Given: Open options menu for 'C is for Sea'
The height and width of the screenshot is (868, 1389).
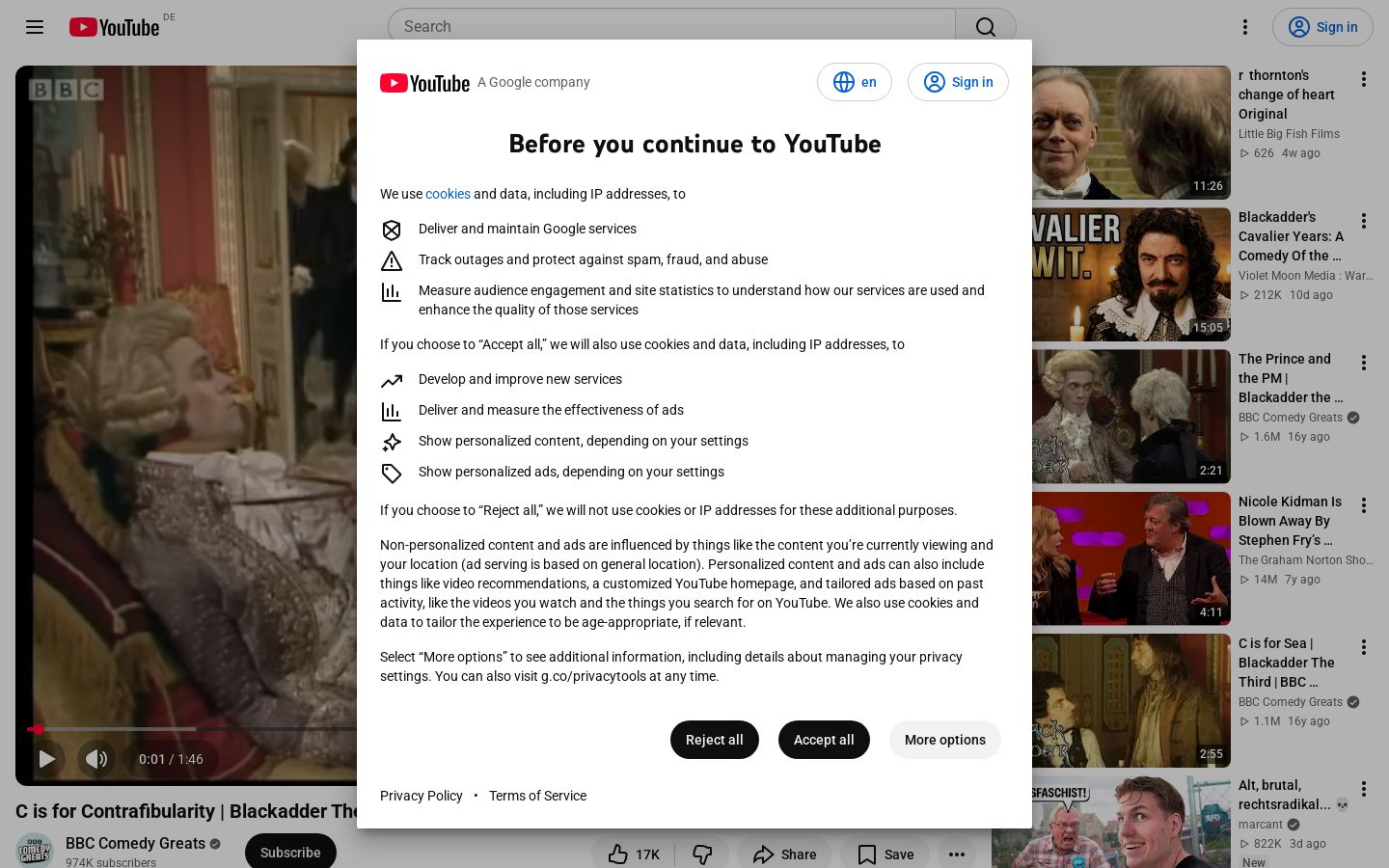Looking at the screenshot, I should [x=1364, y=647].
